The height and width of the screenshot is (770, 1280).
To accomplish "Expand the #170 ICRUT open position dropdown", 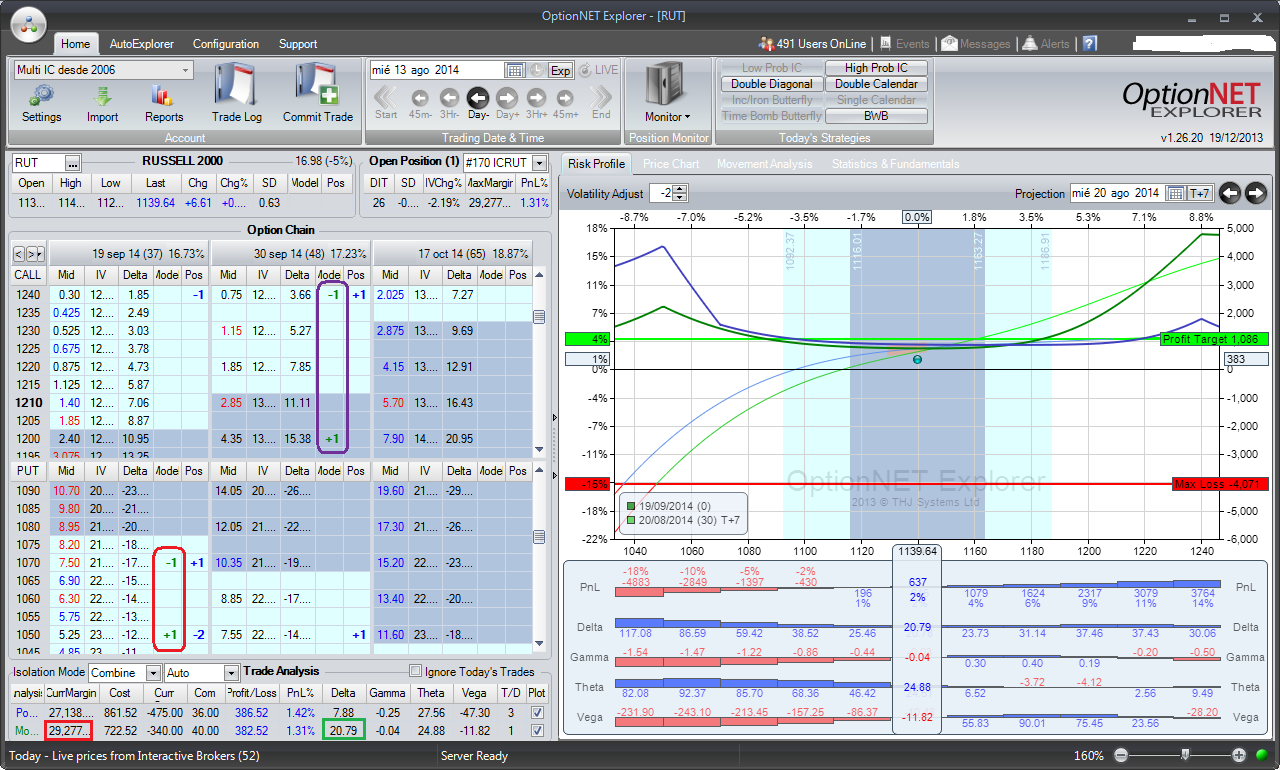I will (x=540, y=163).
